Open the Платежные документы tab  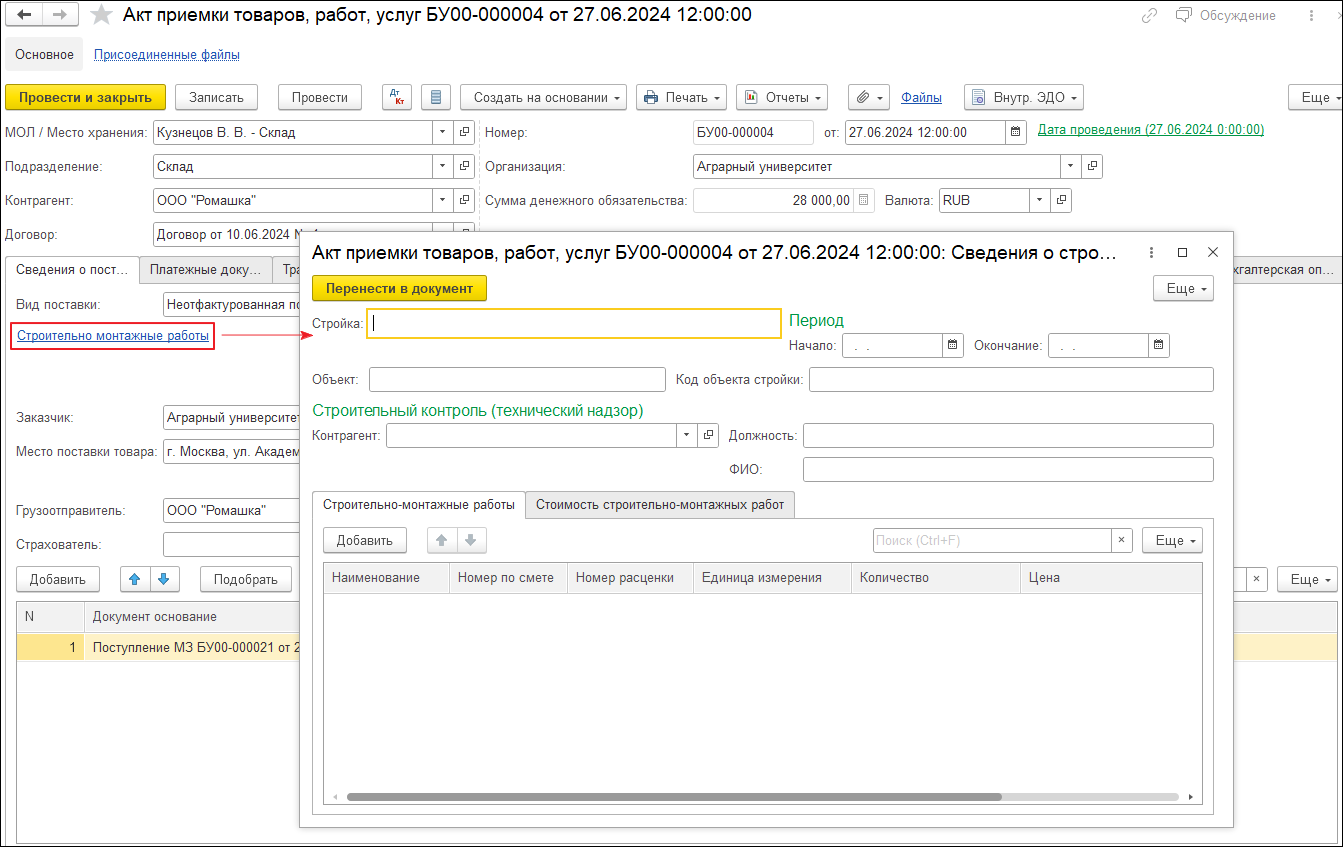(205, 269)
